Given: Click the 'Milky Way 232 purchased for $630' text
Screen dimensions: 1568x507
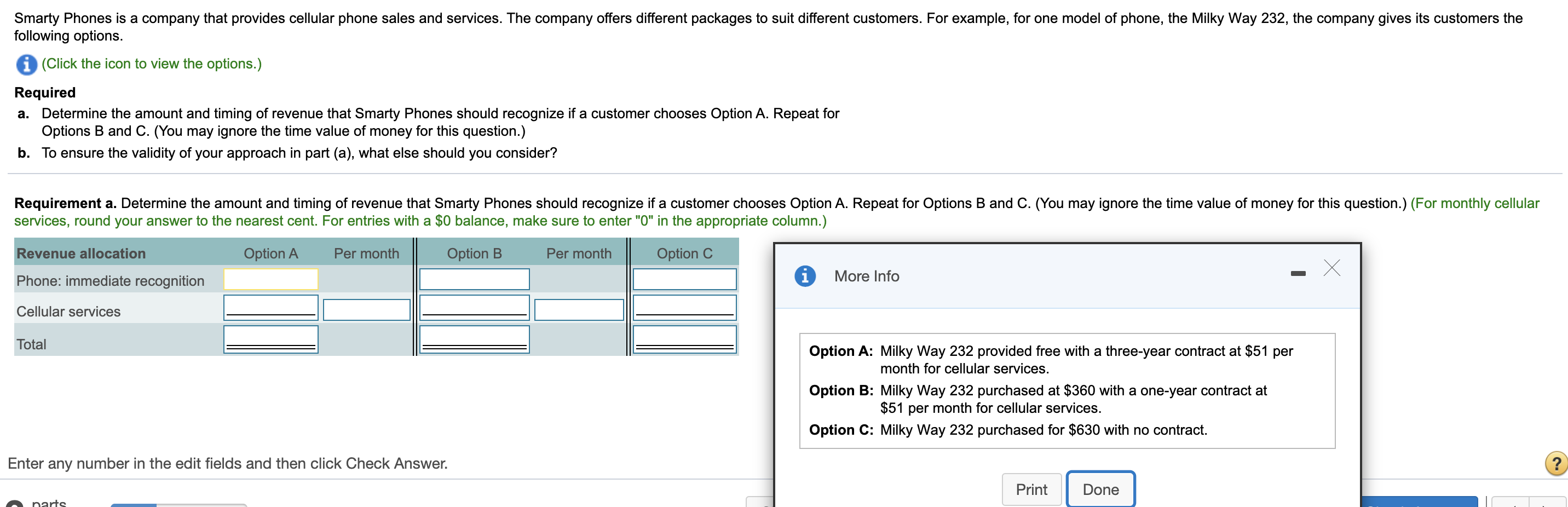Looking at the screenshot, I should point(1044,430).
